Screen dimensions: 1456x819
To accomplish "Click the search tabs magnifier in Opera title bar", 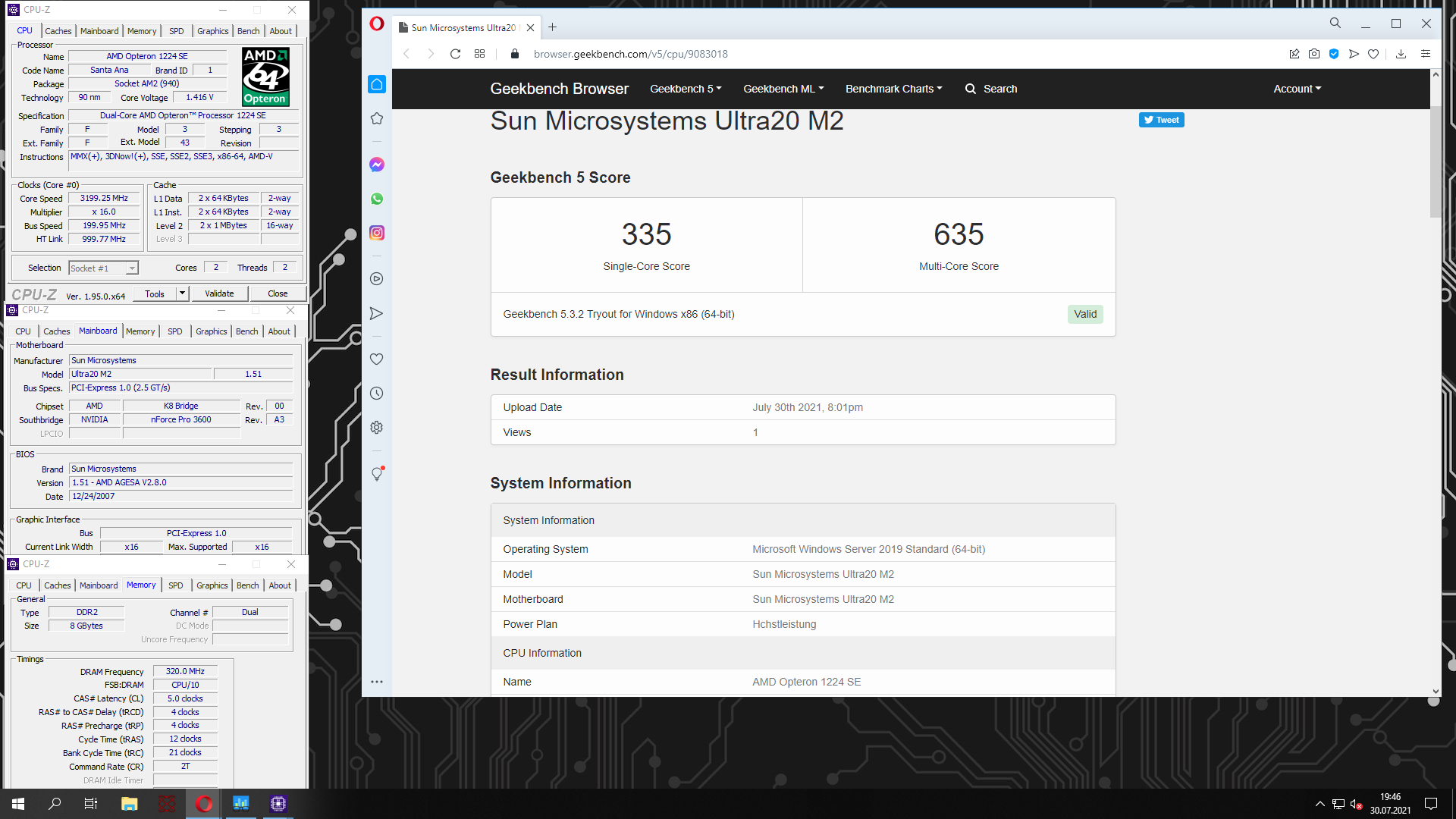I will tap(1335, 24).
